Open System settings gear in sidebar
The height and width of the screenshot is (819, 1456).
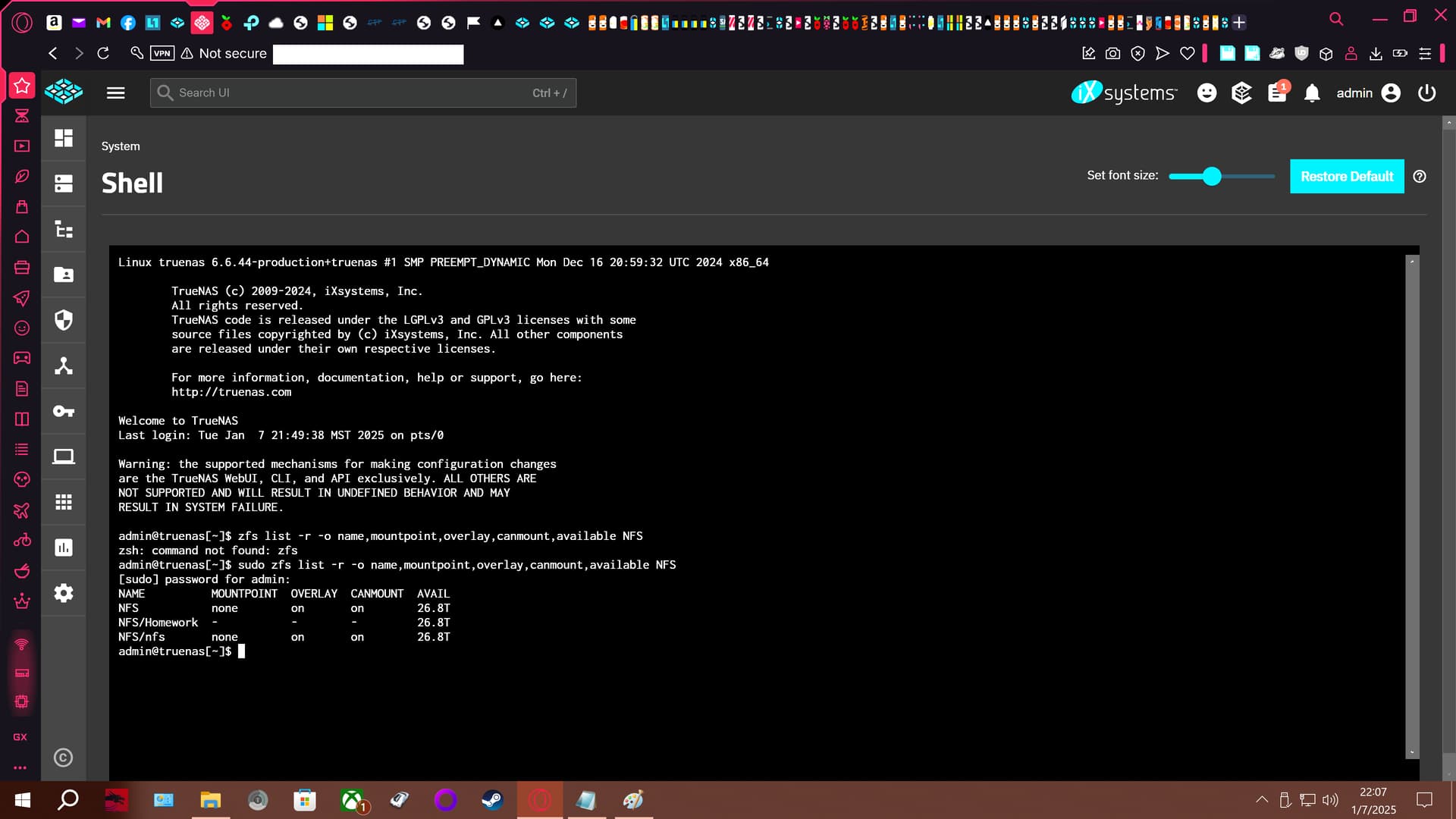64,593
